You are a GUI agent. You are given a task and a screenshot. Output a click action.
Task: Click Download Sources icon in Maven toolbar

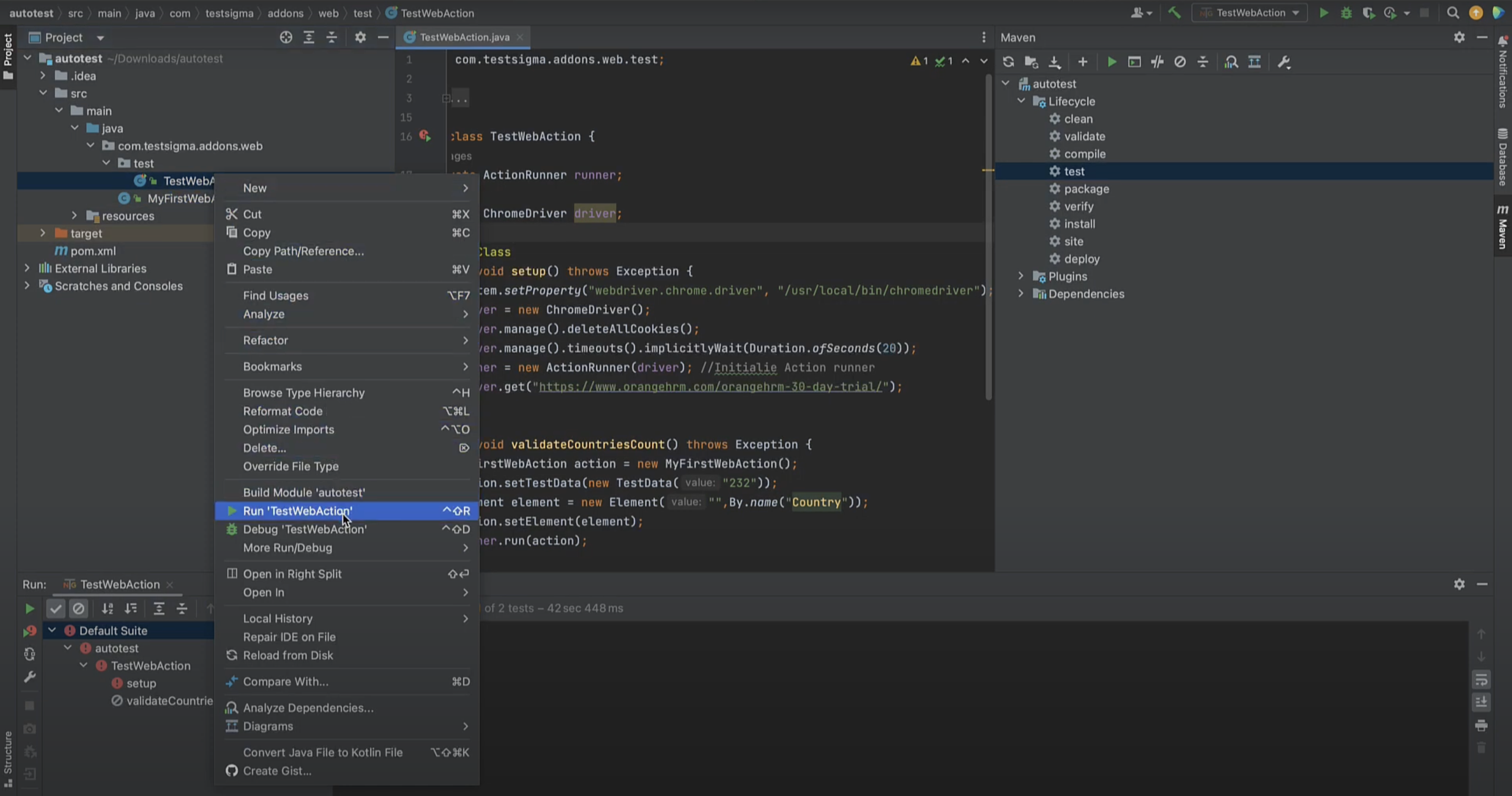point(1054,62)
